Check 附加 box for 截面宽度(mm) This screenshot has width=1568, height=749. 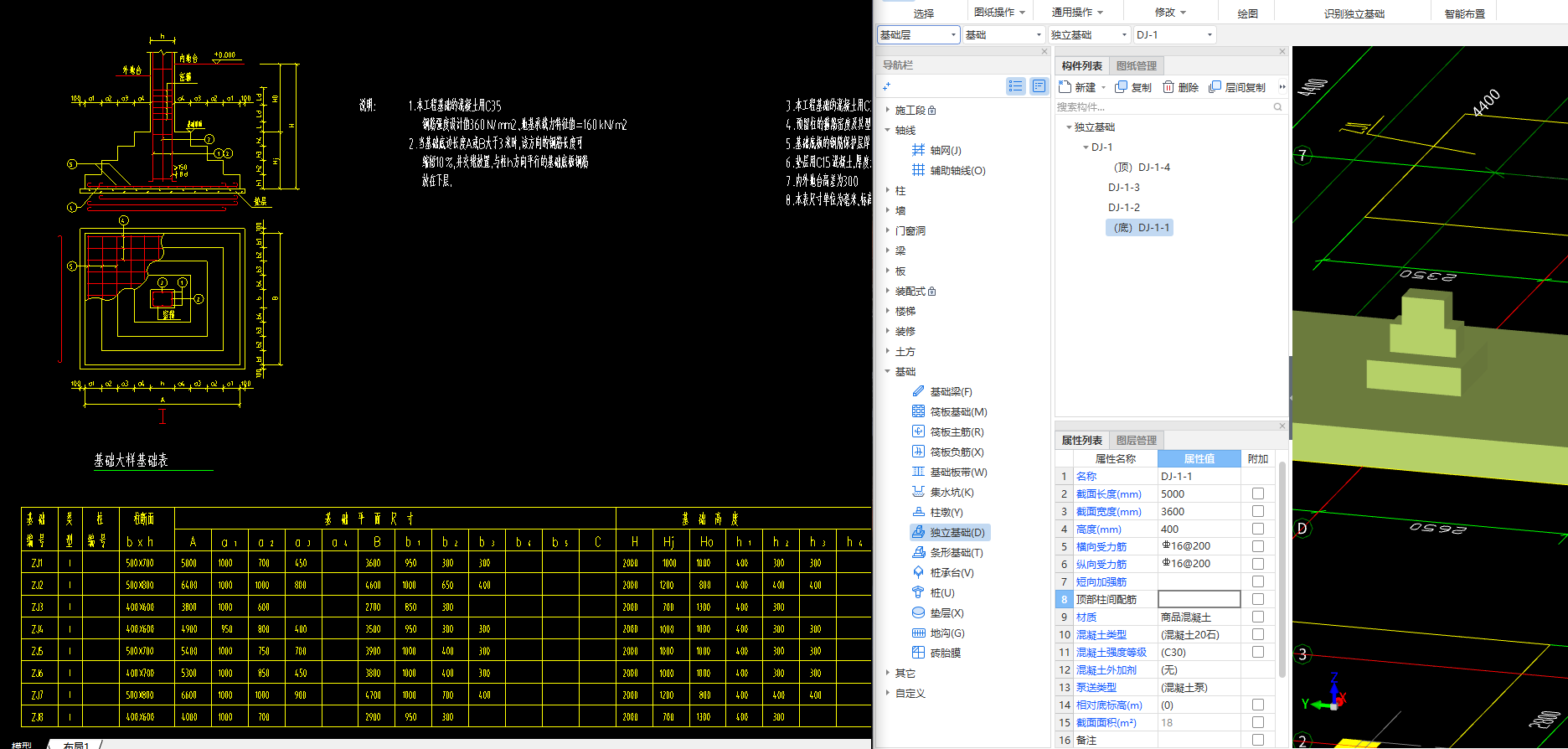1258,511
